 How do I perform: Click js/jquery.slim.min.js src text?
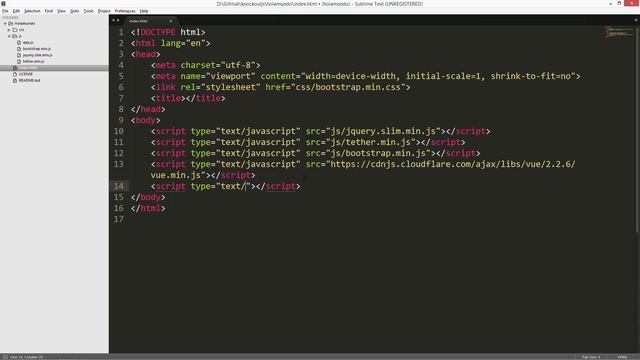(x=383, y=131)
